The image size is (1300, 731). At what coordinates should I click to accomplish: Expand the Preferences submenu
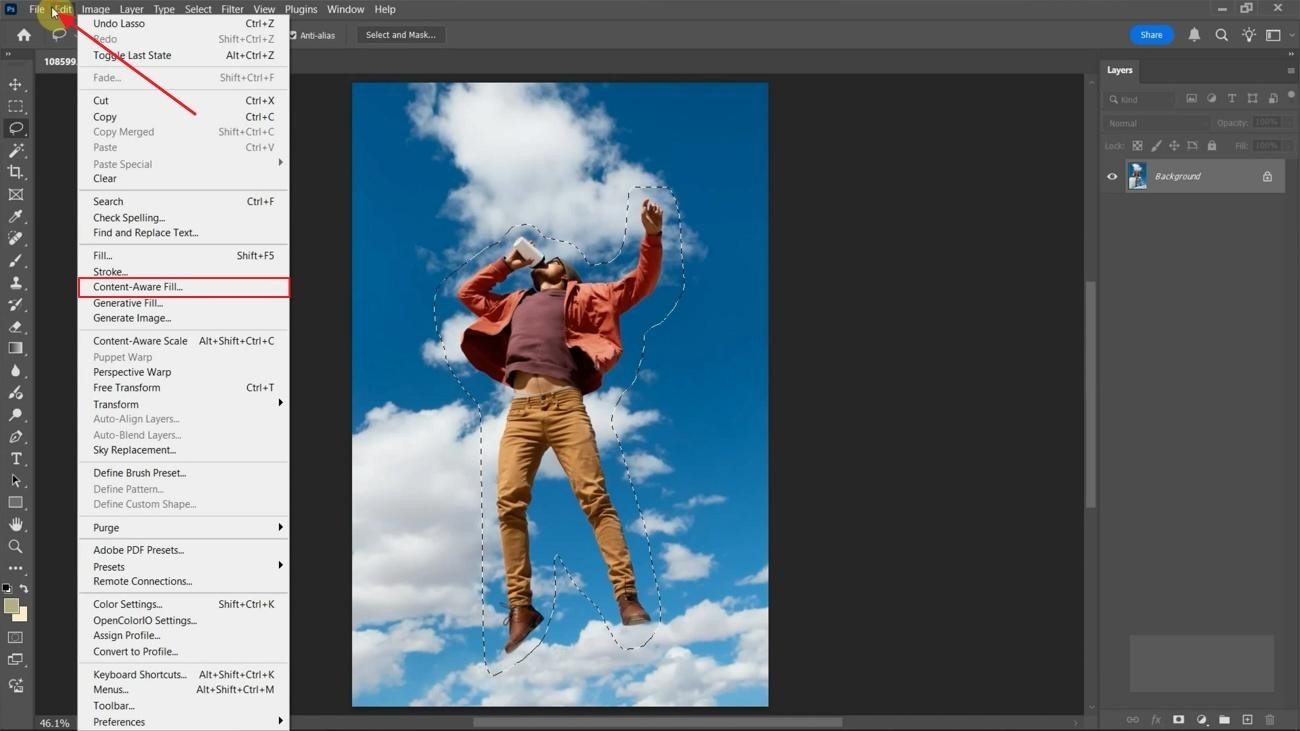coord(184,722)
